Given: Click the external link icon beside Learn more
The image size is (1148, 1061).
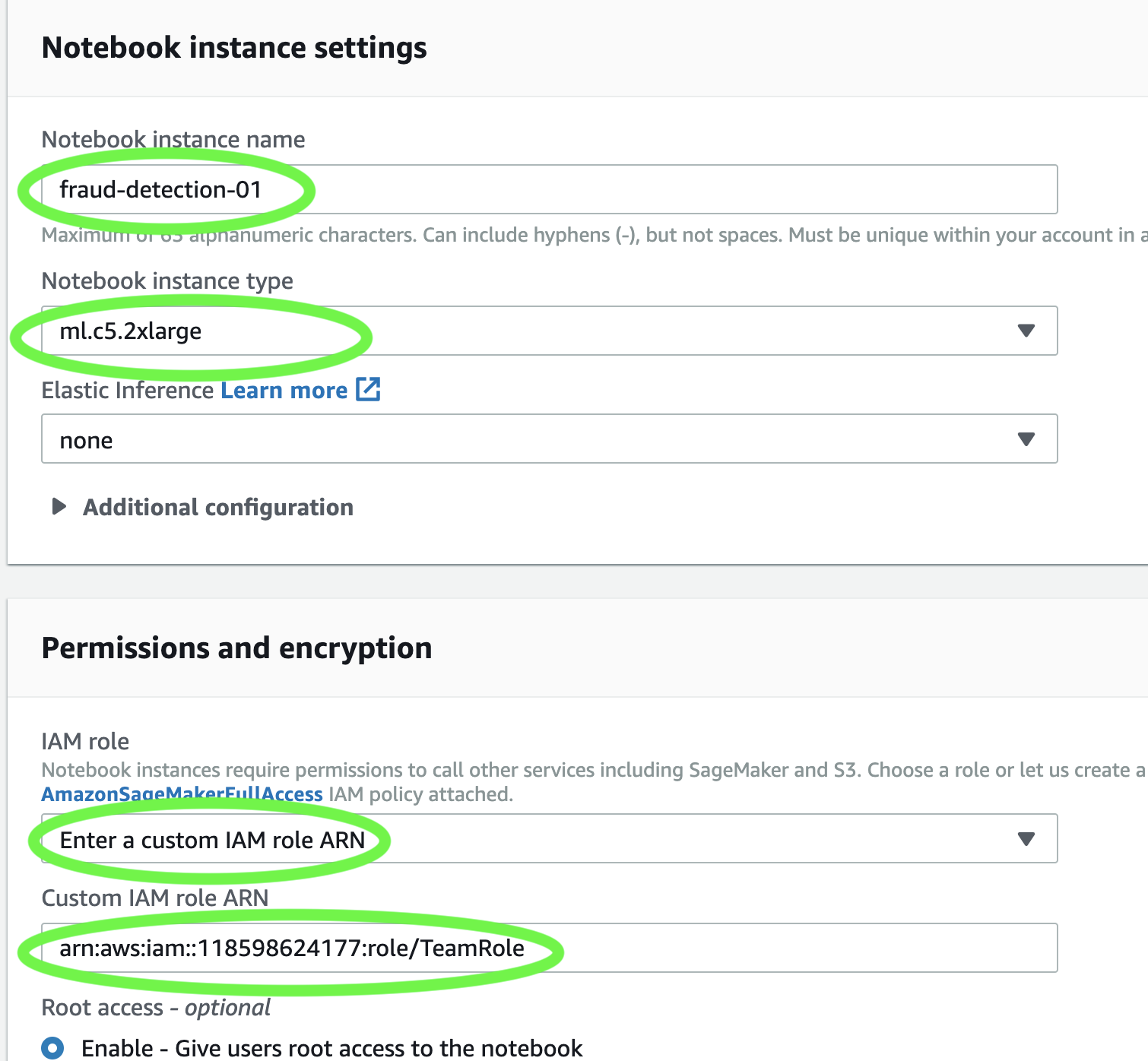Looking at the screenshot, I should (368, 389).
